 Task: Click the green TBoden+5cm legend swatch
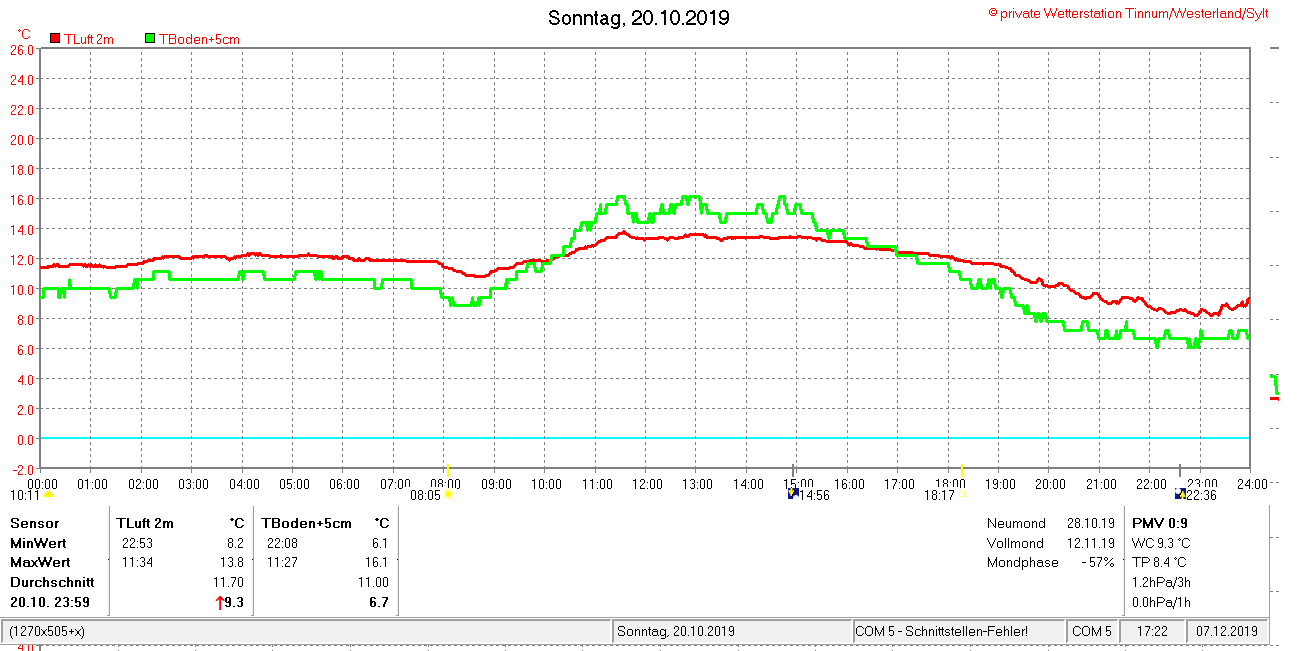coord(150,38)
